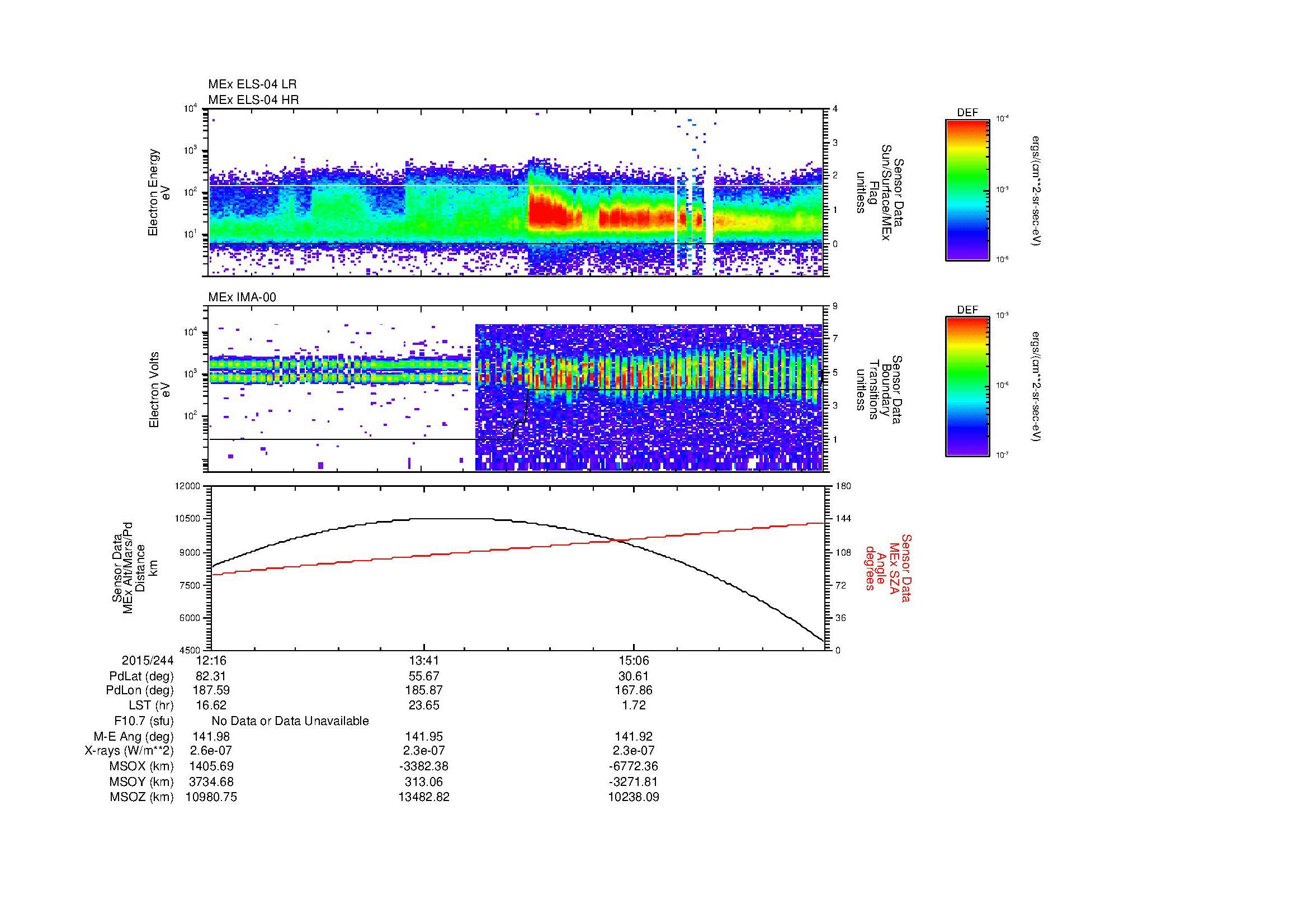The height and width of the screenshot is (924, 1308).
Task: Select the IMA DEF color bar
Action: pos(967,387)
